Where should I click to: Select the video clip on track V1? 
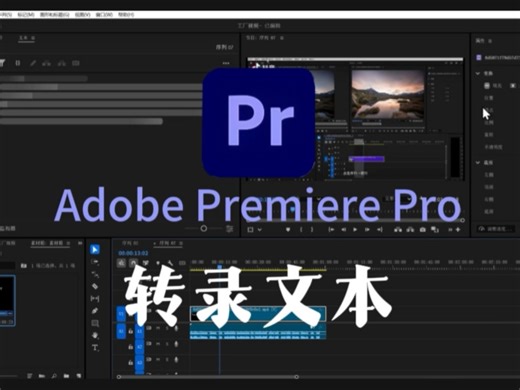[258, 314]
